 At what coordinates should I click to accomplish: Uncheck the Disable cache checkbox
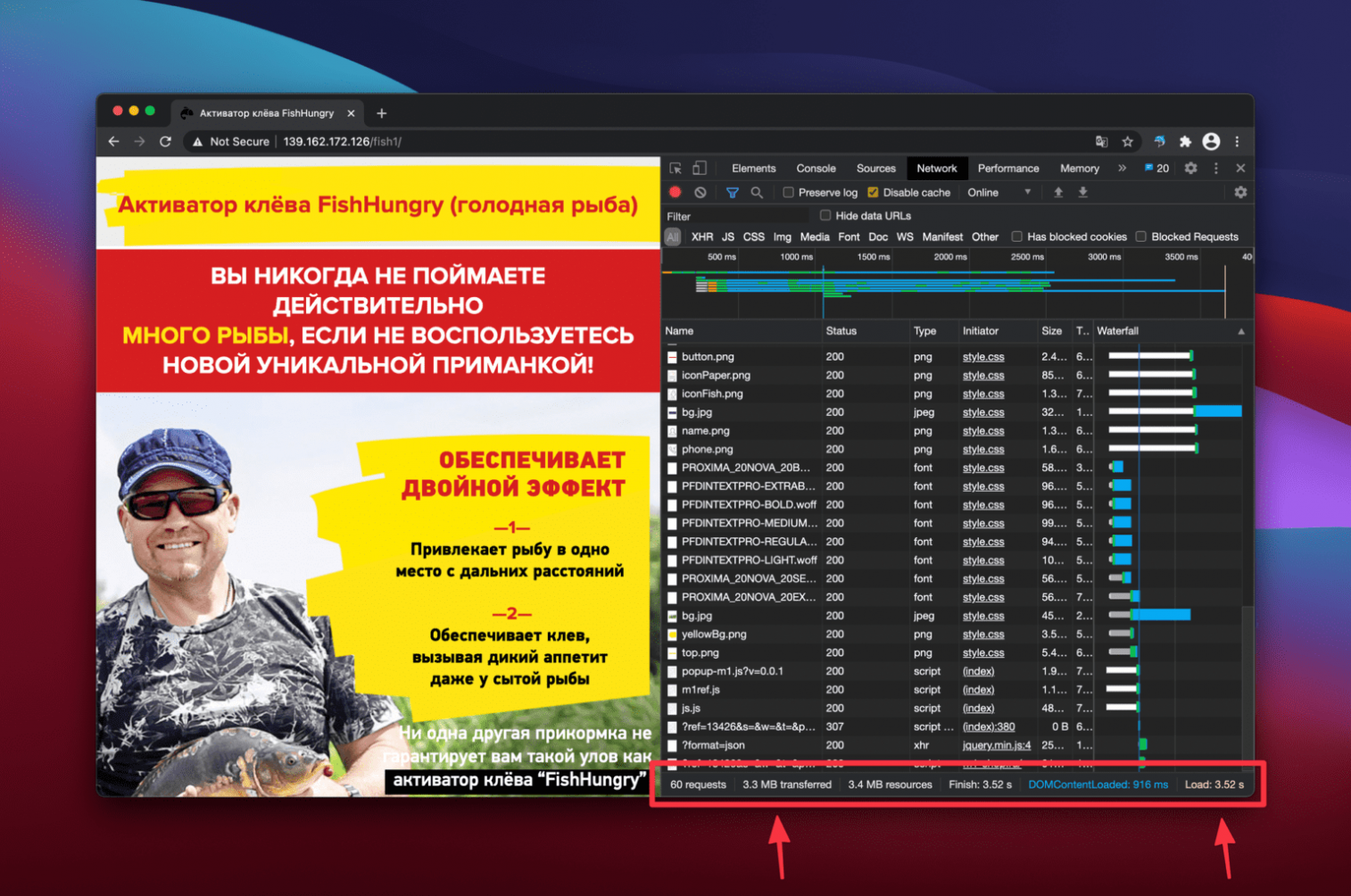pyautogui.click(x=873, y=192)
